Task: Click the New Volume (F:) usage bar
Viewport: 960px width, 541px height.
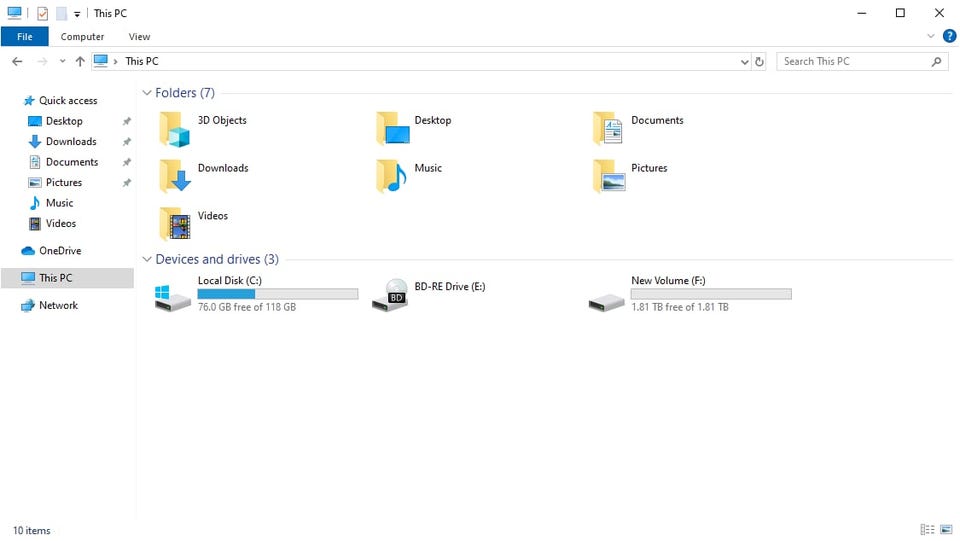Action: (x=711, y=294)
